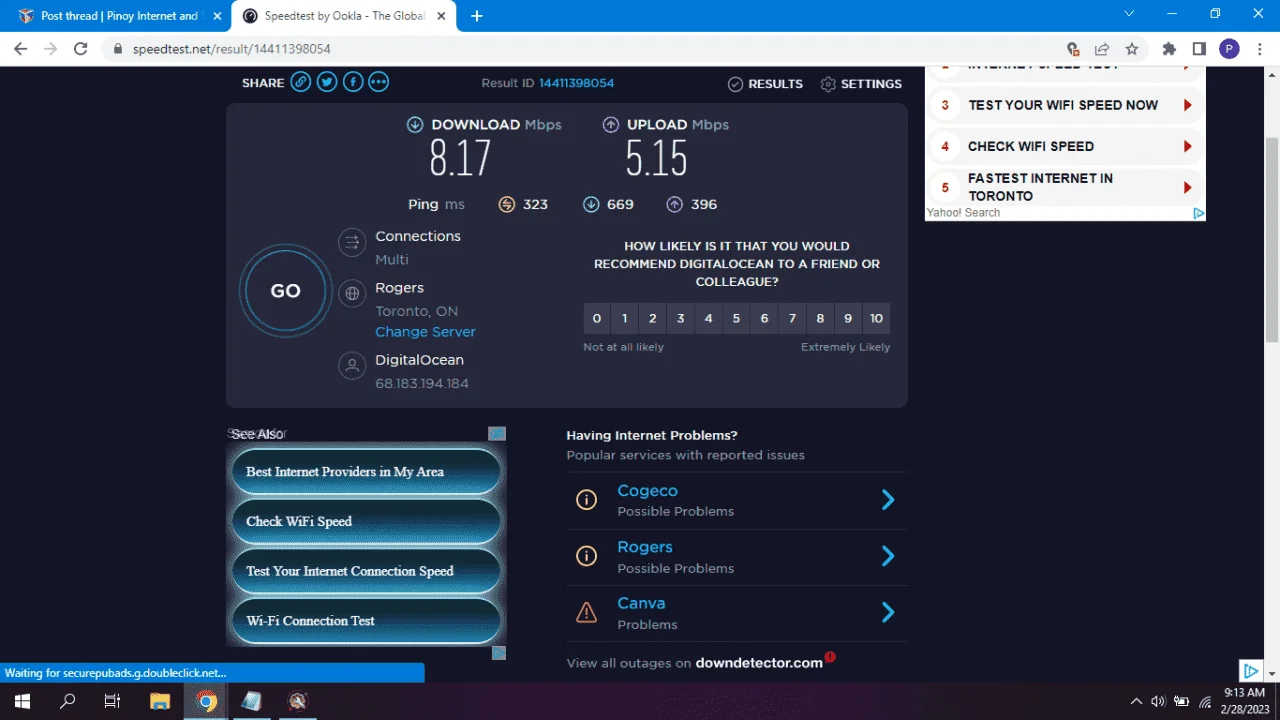Expand Canva problems chevron
Image resolution: width=1280 pixels, height=720 pixels.
point(888,612)
